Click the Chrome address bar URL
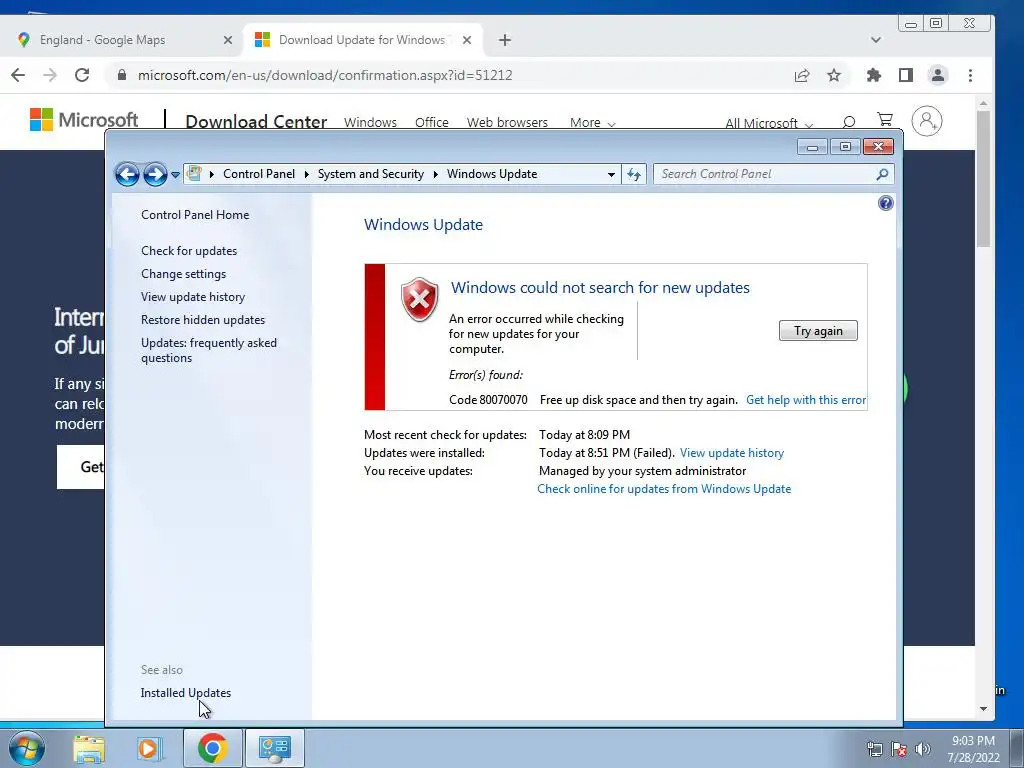Image resolution: width=1024 pixels, height=768 pixels. pos(325,75)
